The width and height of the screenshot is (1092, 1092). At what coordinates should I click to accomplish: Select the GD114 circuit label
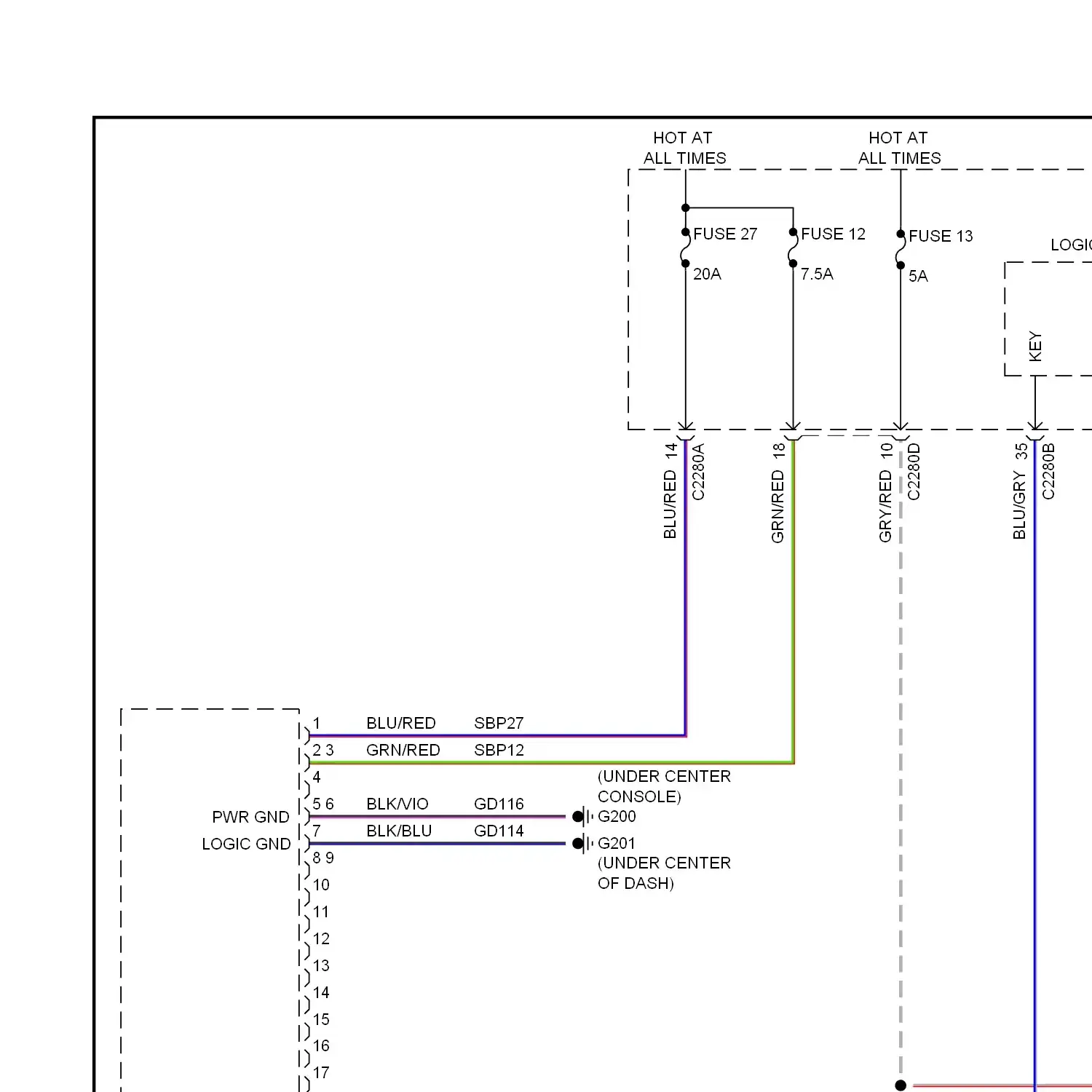(499, 831)
